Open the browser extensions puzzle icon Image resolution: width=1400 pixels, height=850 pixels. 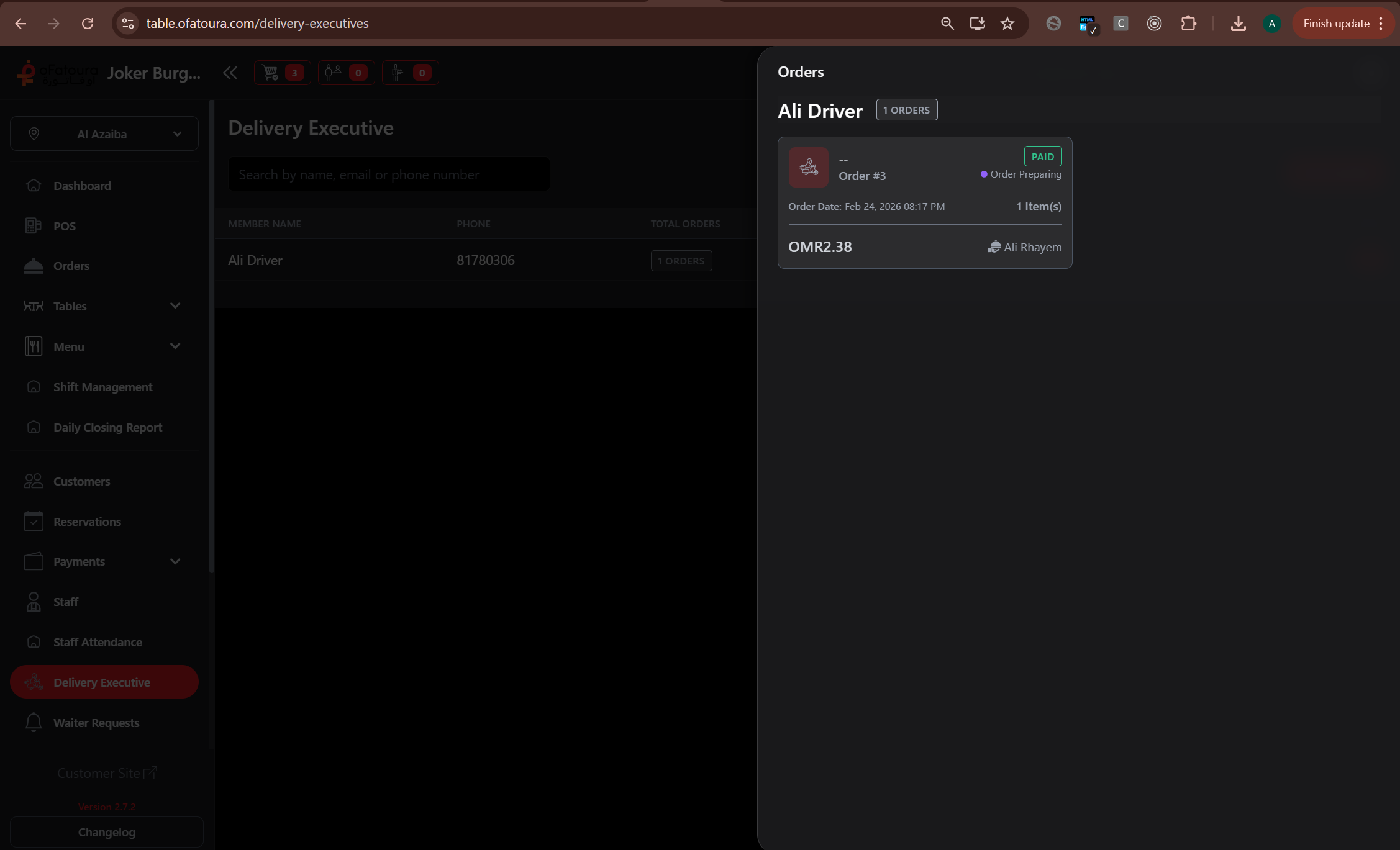(x=1188, y=24)
